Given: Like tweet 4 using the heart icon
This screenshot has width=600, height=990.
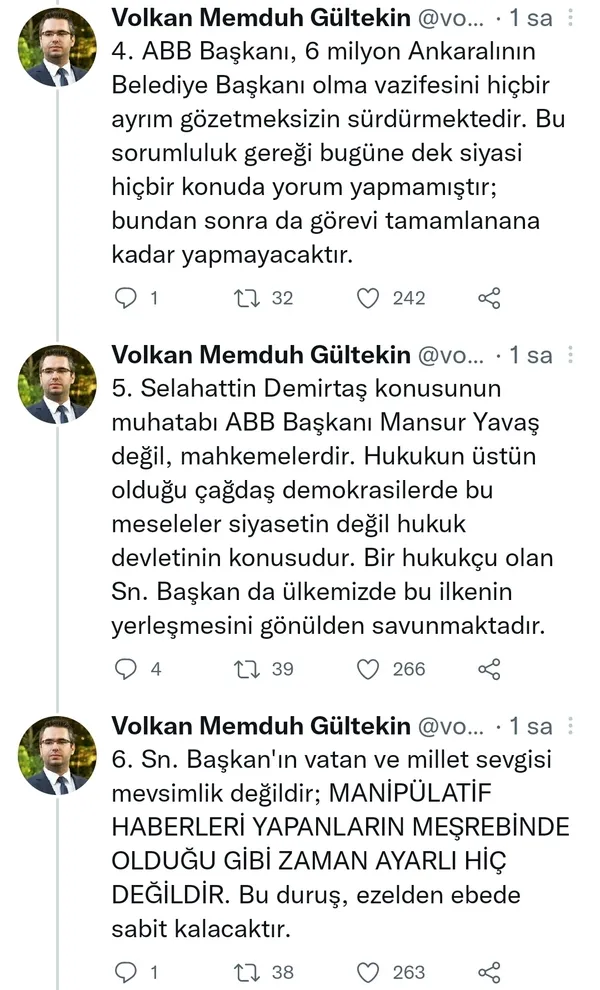Looking at the screenshot, I should click(x=367, y=297).
